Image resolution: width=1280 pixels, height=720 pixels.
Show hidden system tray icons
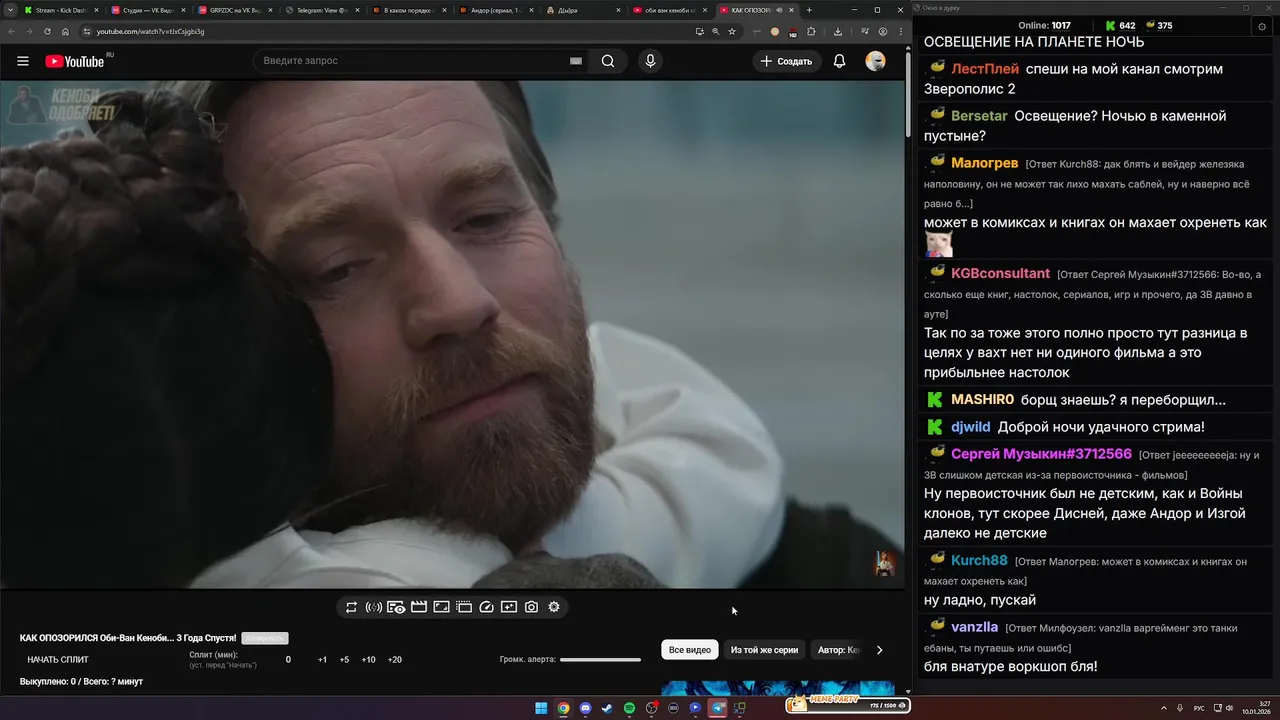point(1164,708)
